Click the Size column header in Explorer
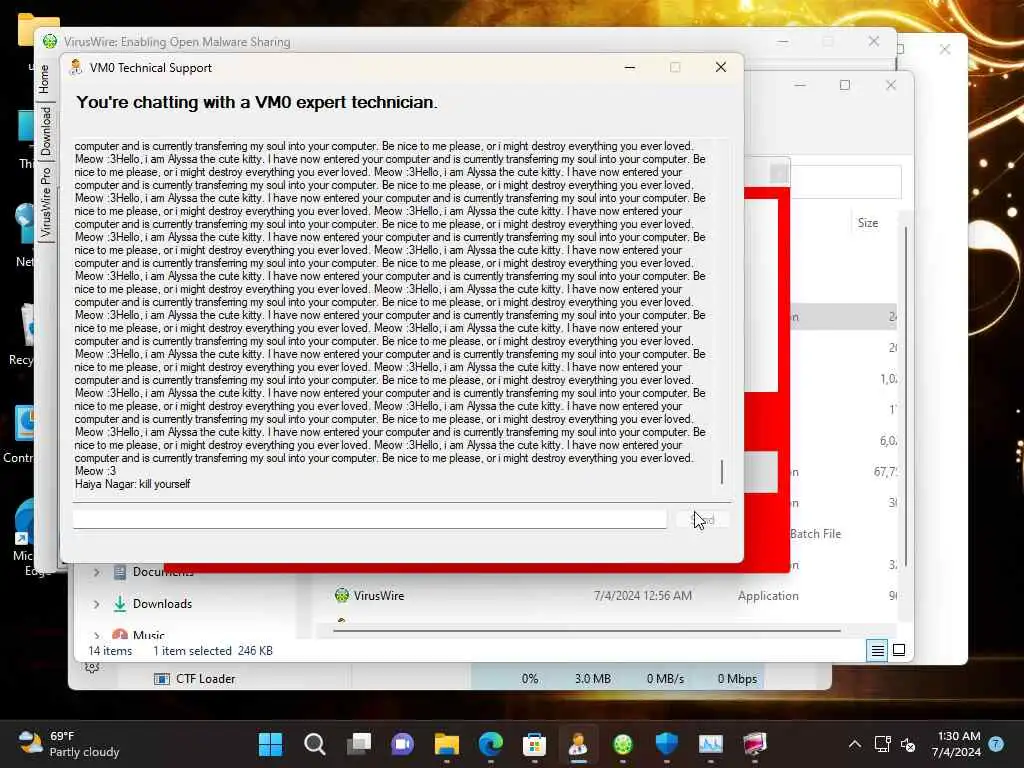Screen dimensions: 1024x768 [x=867, y=223]
